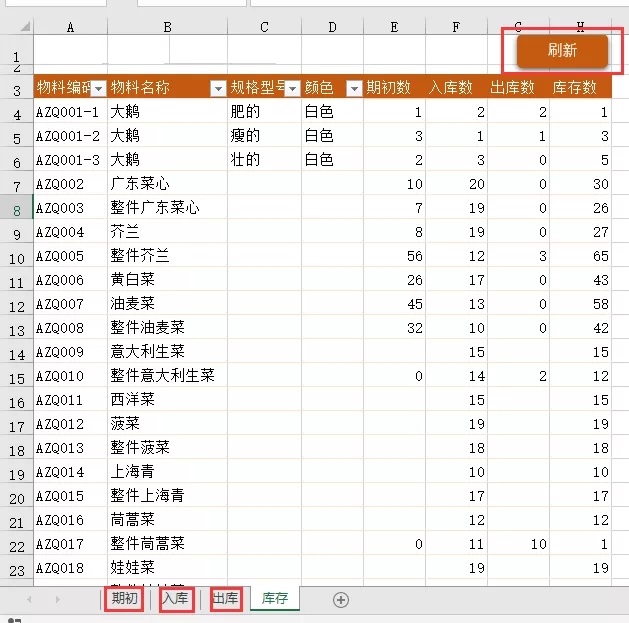This screenshot has width=629, height=623.
Task: Open the 物料名称 filter dropdown
Action: [218, 88]
